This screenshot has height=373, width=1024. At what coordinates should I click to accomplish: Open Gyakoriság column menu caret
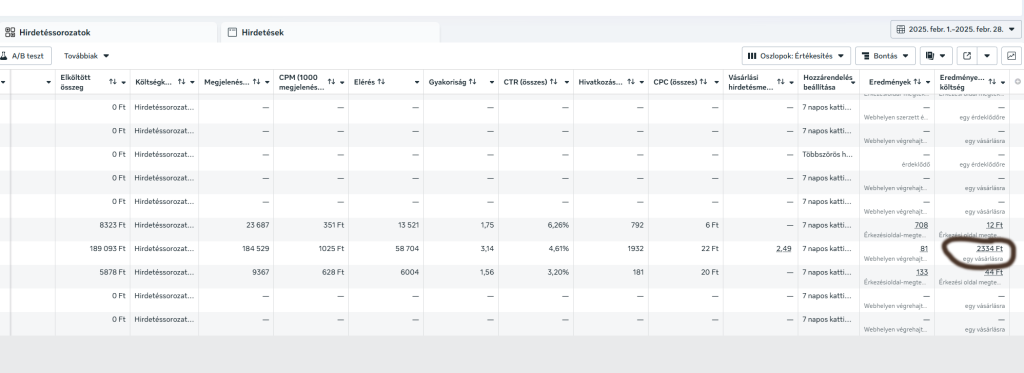[x=492, y=82]
